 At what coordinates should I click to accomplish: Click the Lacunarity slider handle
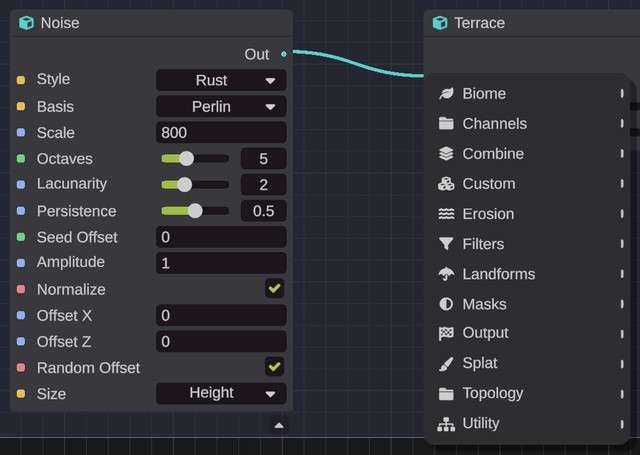(184, 184)
